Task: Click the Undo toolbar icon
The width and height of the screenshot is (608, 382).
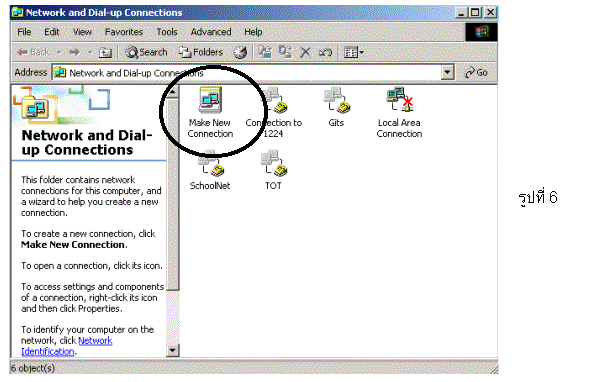Action: click(x=325, y=52)
